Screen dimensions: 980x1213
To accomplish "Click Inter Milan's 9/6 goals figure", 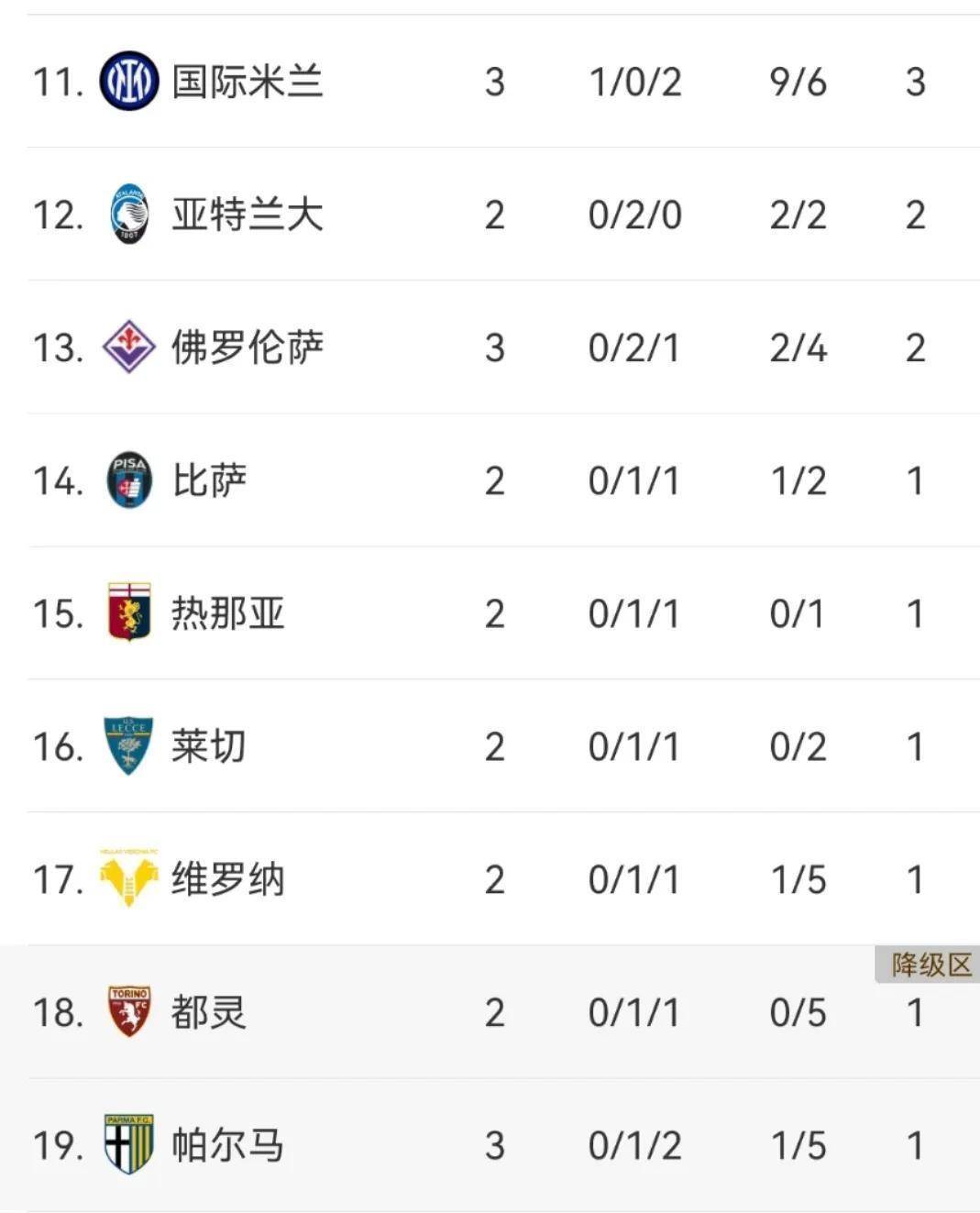I will pos(798,82).
